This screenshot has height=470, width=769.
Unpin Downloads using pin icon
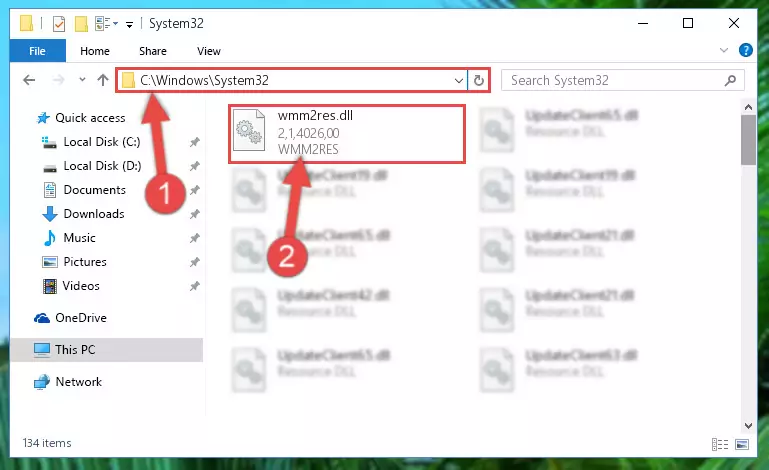tap(195, 214)
